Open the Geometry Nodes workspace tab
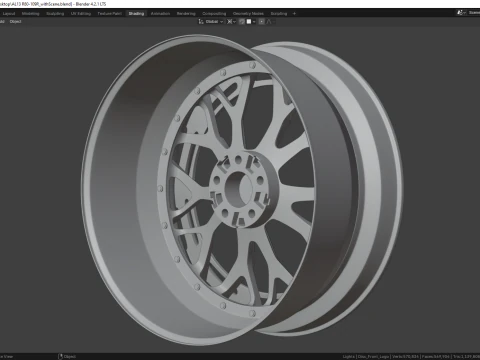Image resolution: width=480 pixels, height=360 pixels. pyautogui.click(x=248, y=14)
